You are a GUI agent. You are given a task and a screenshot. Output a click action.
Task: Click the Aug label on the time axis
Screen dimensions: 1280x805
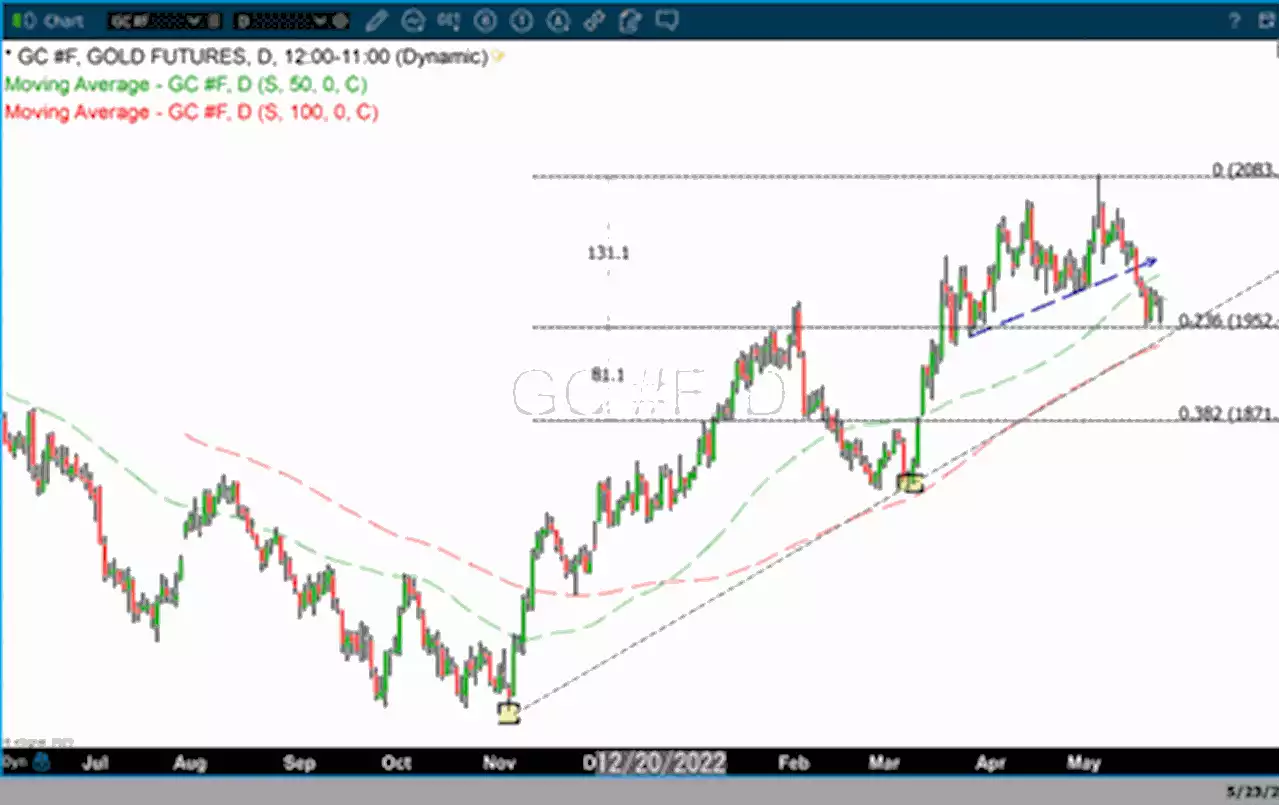(x=190, y=763)
